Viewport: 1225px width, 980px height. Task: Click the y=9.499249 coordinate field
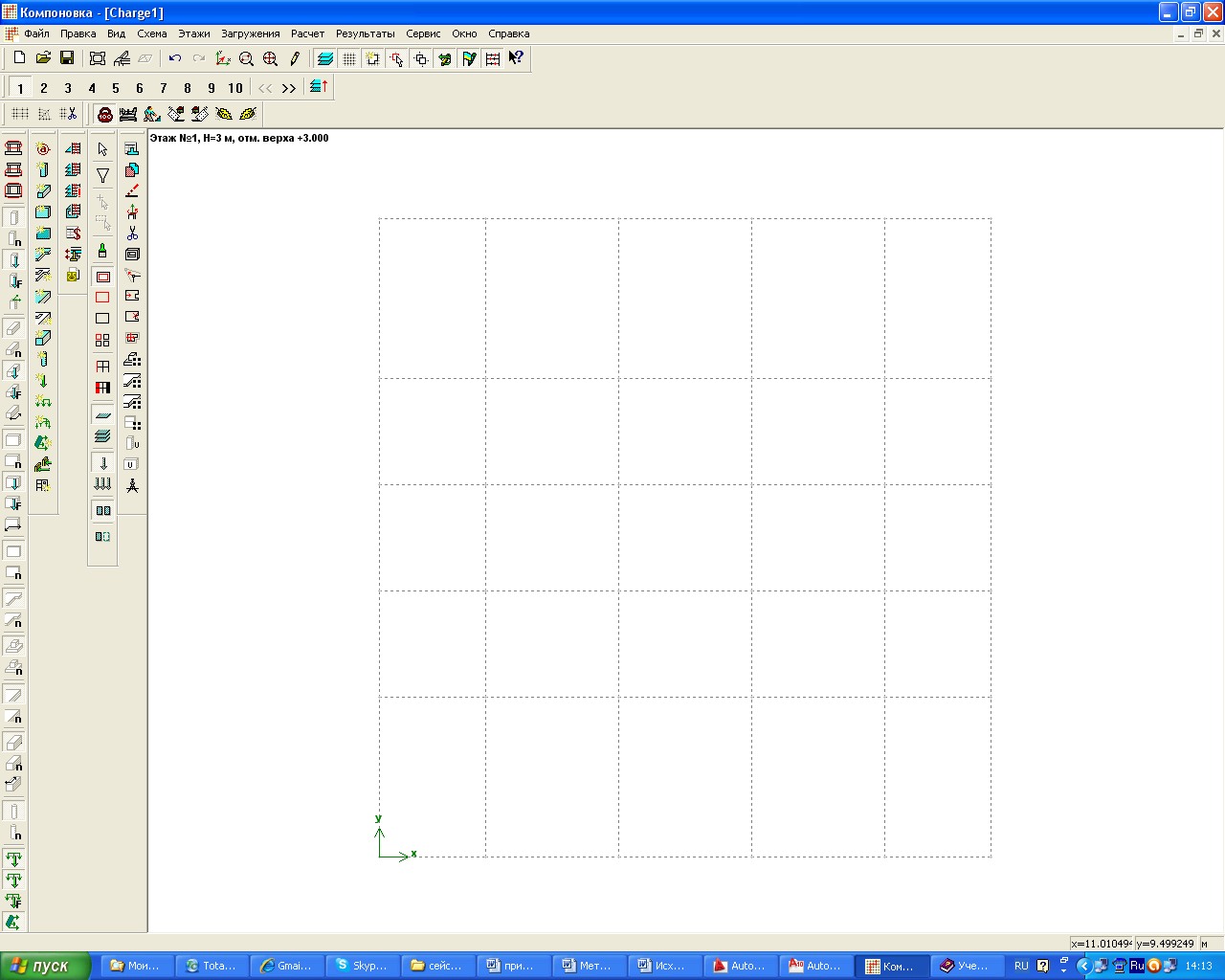[x=1166, y=944]
